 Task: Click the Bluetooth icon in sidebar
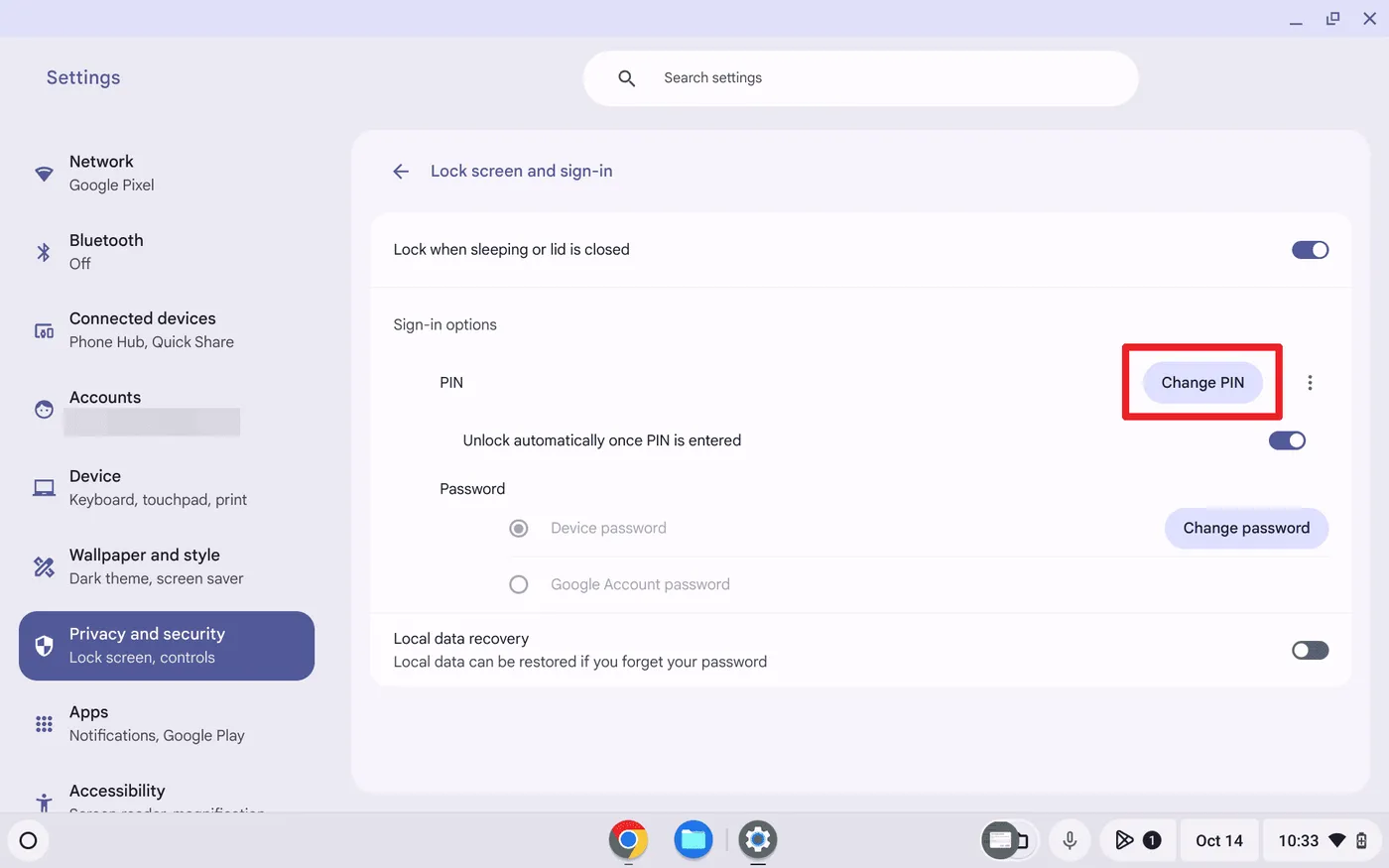point(44,252)
